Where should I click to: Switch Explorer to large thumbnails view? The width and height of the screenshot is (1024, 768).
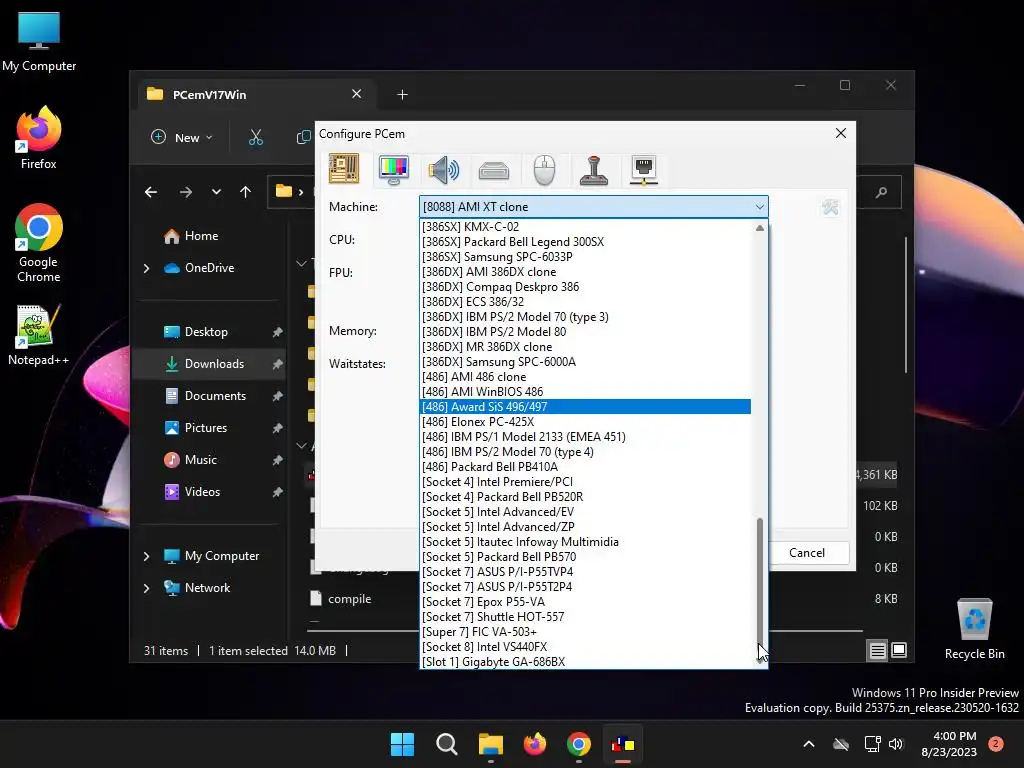click(899, 650)
